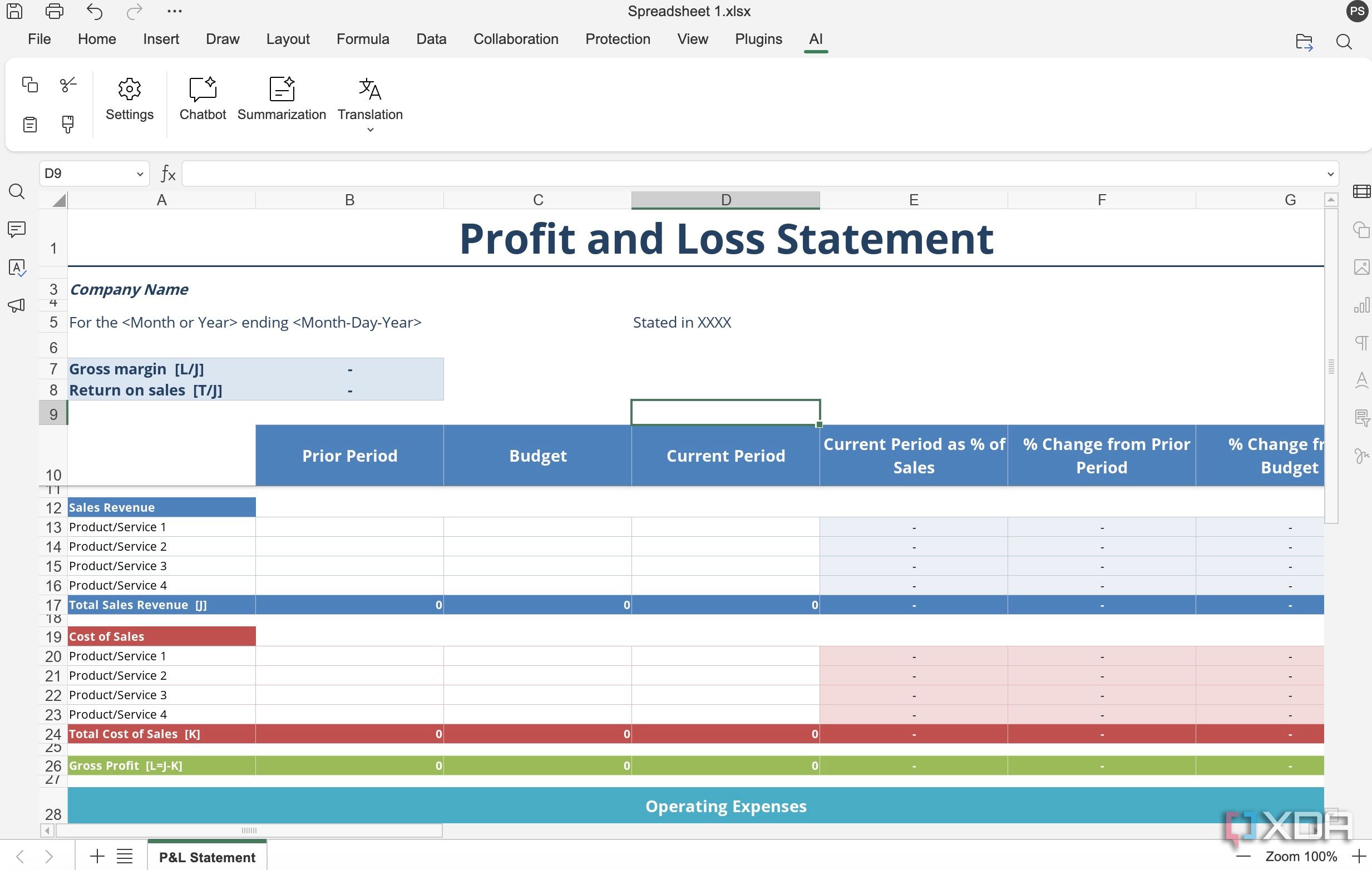Click the search magnifier in top right

click(1344, 42)
